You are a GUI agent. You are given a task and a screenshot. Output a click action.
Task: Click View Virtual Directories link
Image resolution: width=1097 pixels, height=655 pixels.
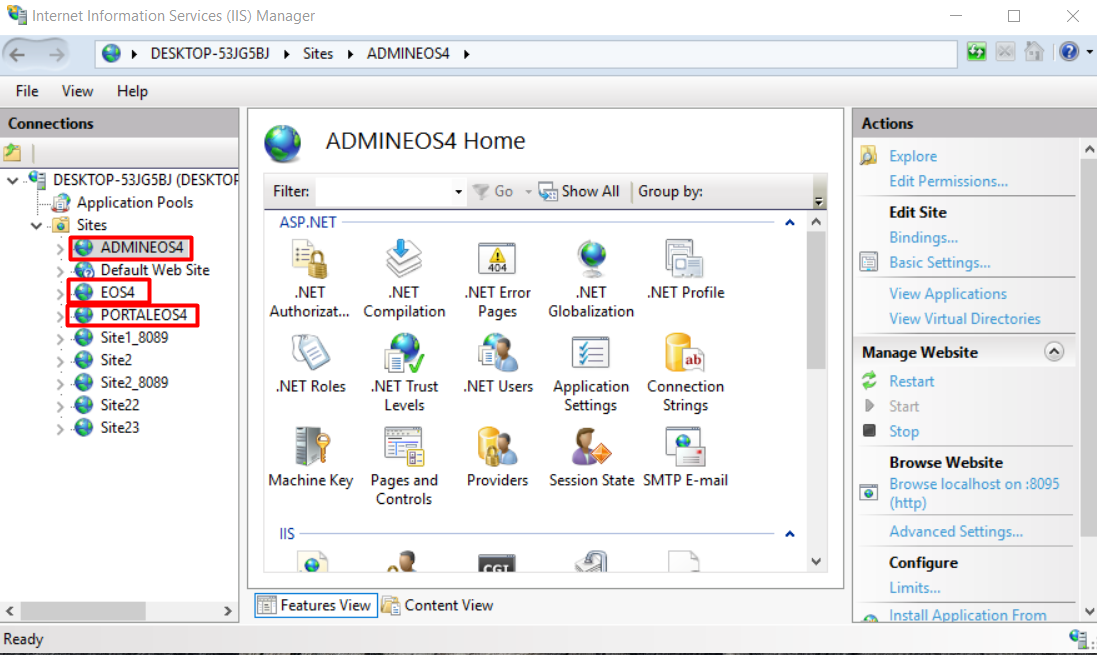(965, 319)
